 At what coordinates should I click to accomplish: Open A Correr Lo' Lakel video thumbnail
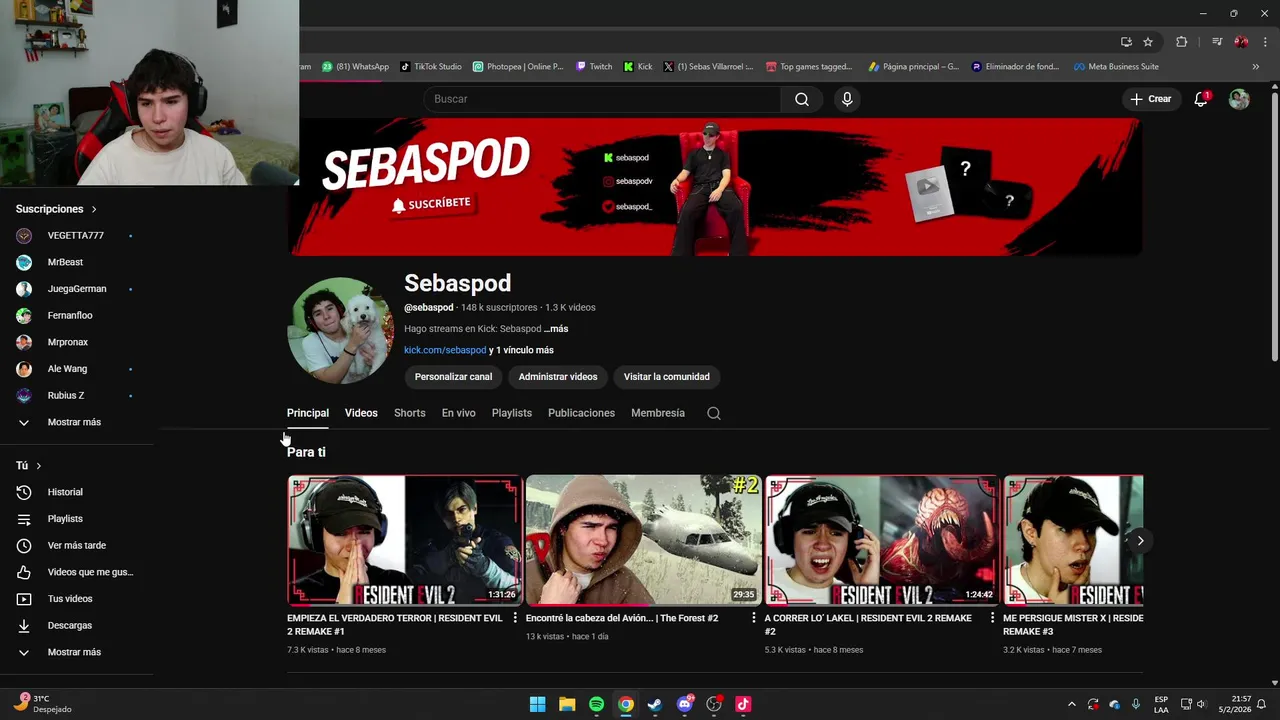[x=882, y=541]
